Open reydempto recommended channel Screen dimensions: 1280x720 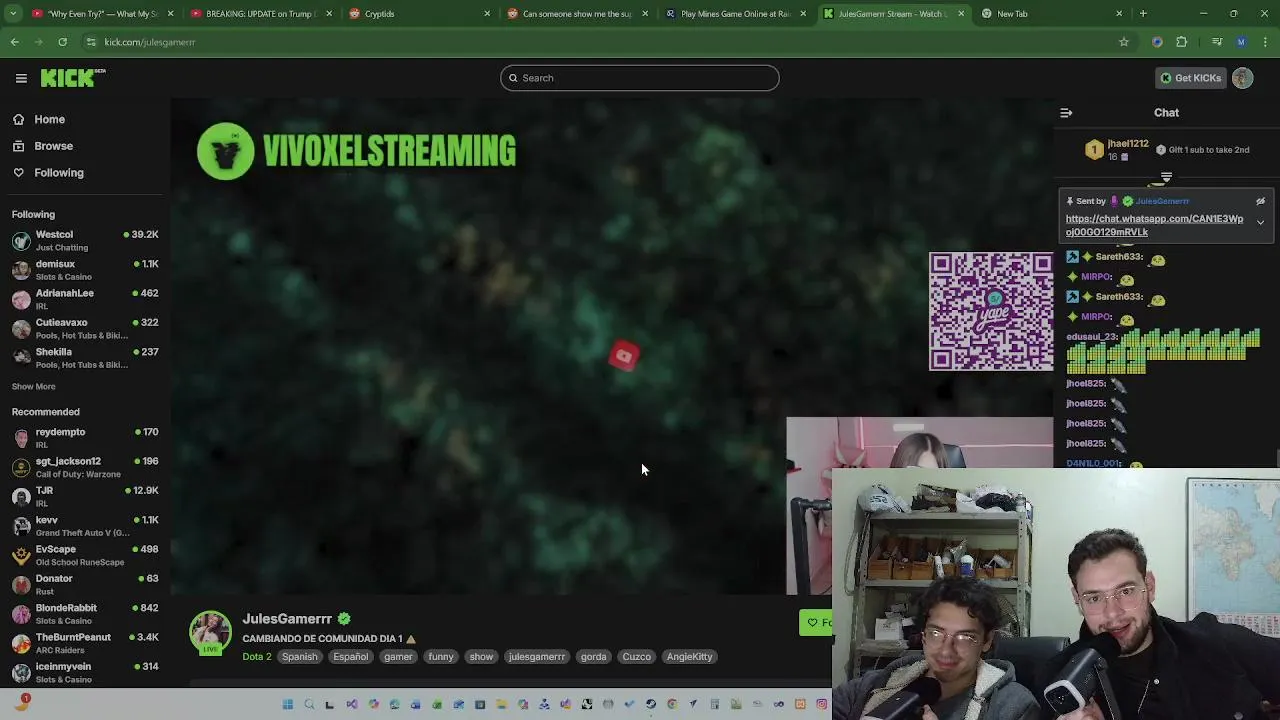point(85,438)
